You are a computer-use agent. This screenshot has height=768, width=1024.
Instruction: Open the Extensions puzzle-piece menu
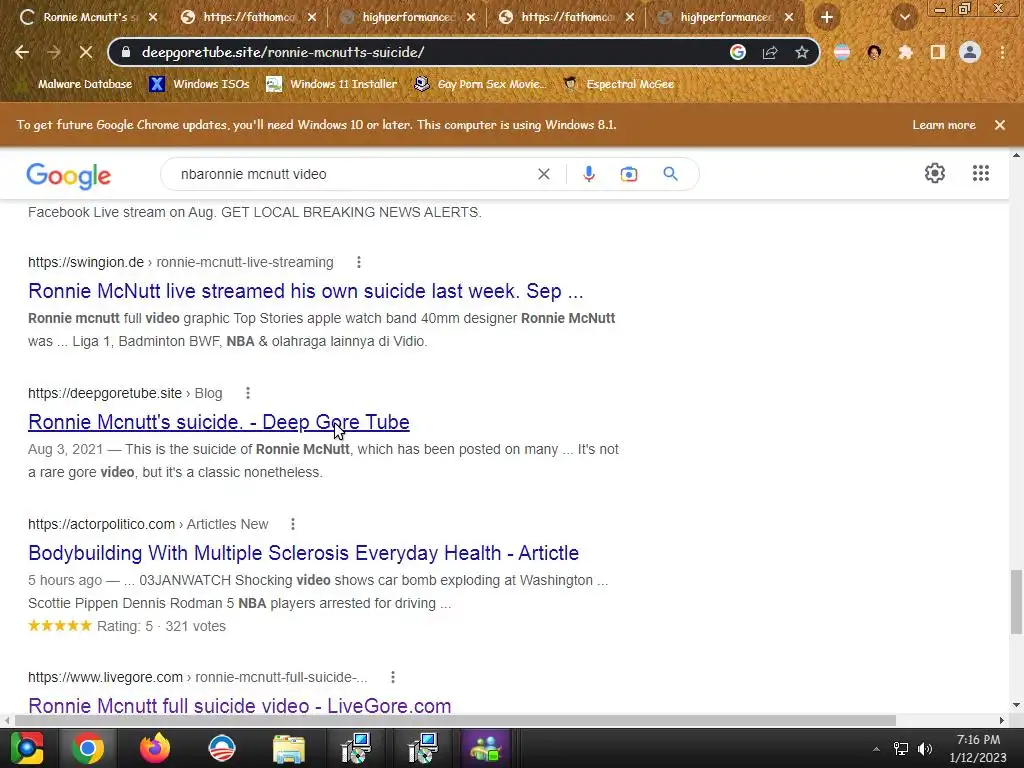(906, 52)
